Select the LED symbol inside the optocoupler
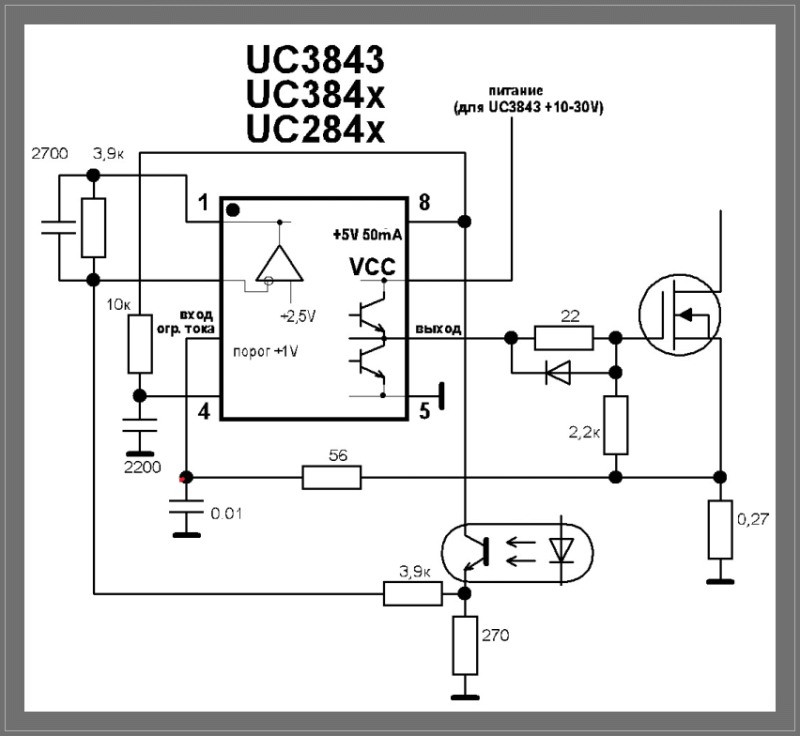This screenshot has height=736, width=800. coord(562,551)
